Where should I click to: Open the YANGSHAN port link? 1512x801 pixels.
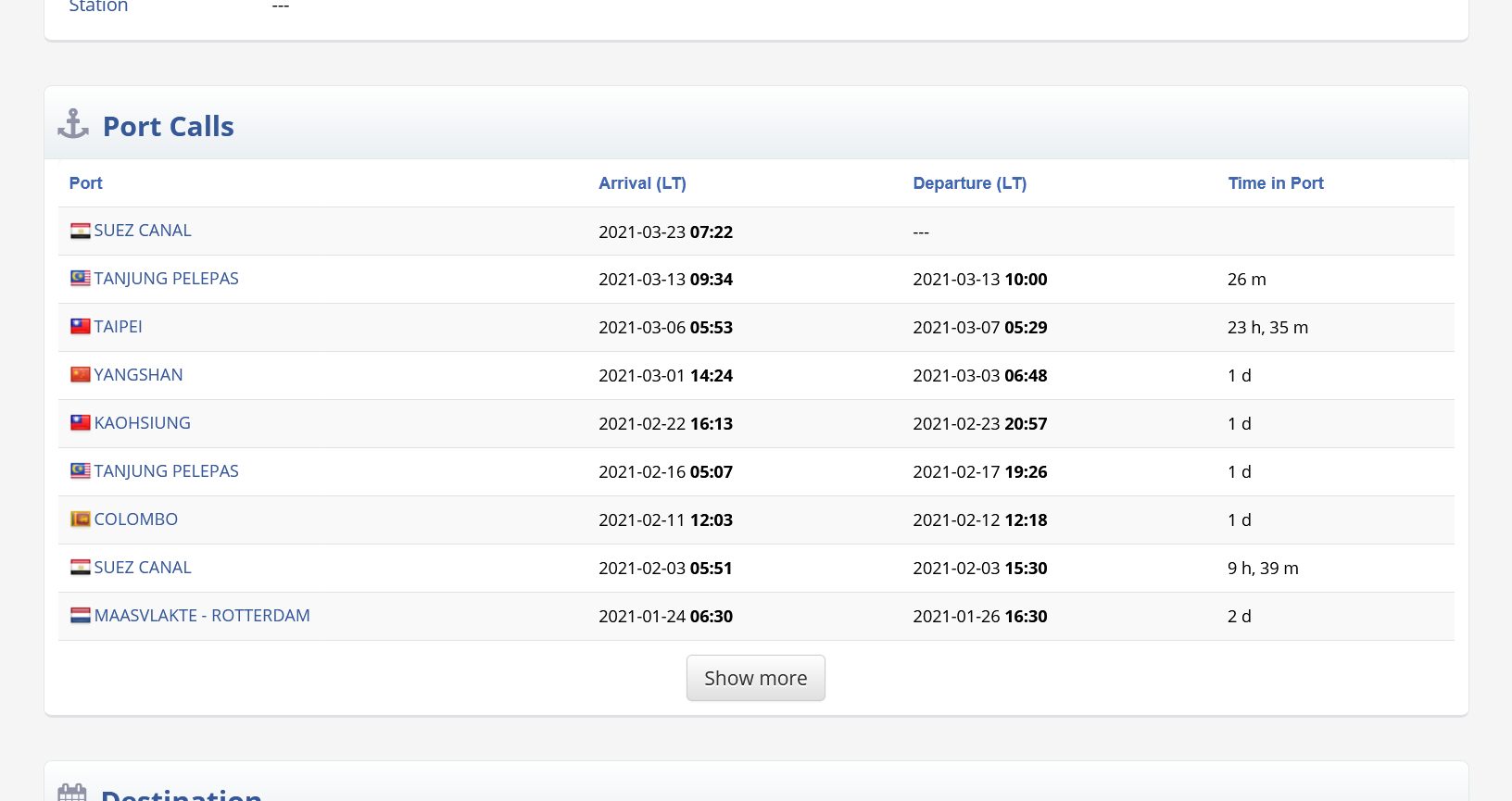[x=139, y=375]
